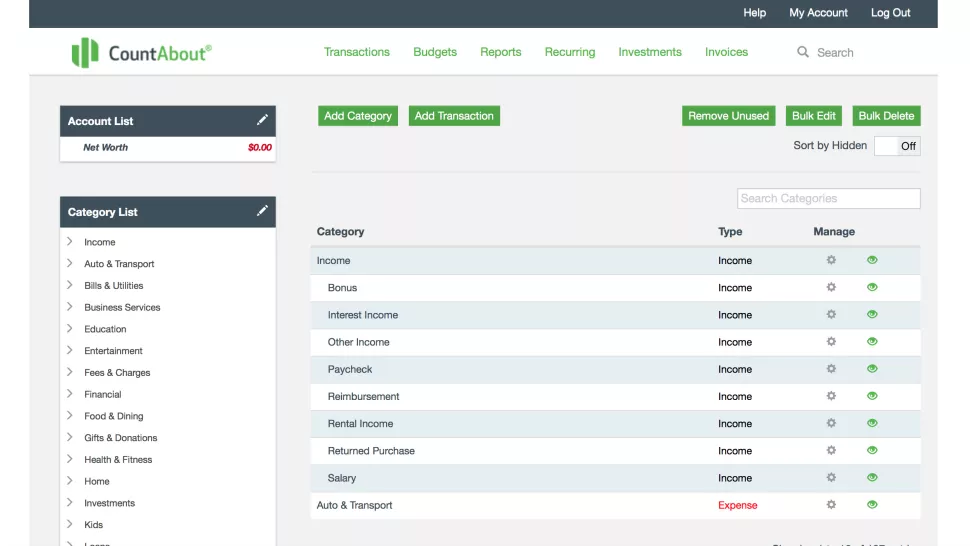The height and width of the screenshot is (546, 970).
Task: Click the Add Category button
Action: pyautogui.click(x=358, y=116)
